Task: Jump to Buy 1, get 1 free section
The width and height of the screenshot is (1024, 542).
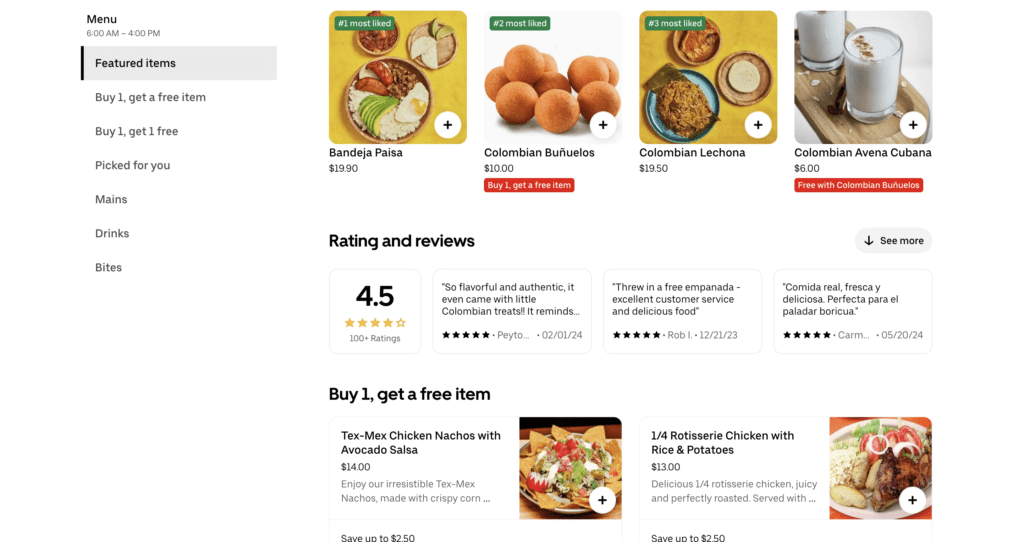Action: [136, 131]
